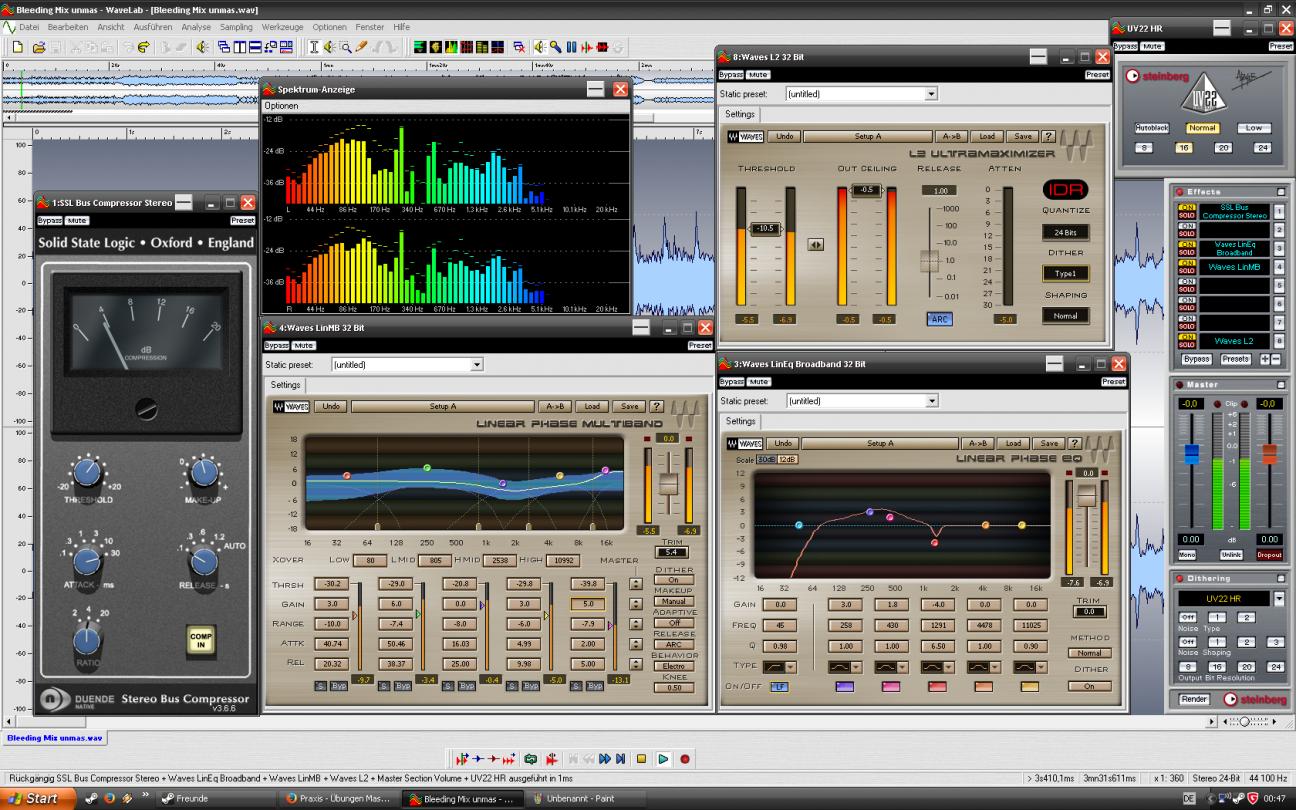
Task: Click the yellow redo arrow toolbar icon
Action: [144, 47]
